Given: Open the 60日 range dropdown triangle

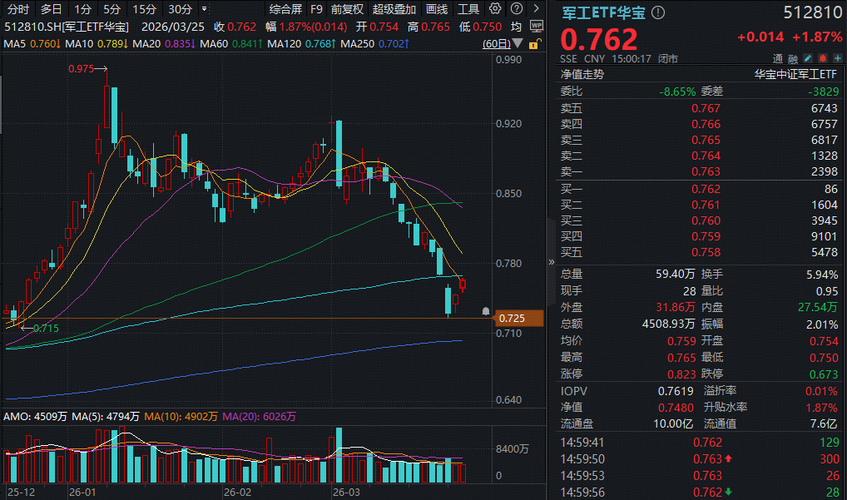Looking at the screenshot, I should pyautogui.click(x=517, y=43).
